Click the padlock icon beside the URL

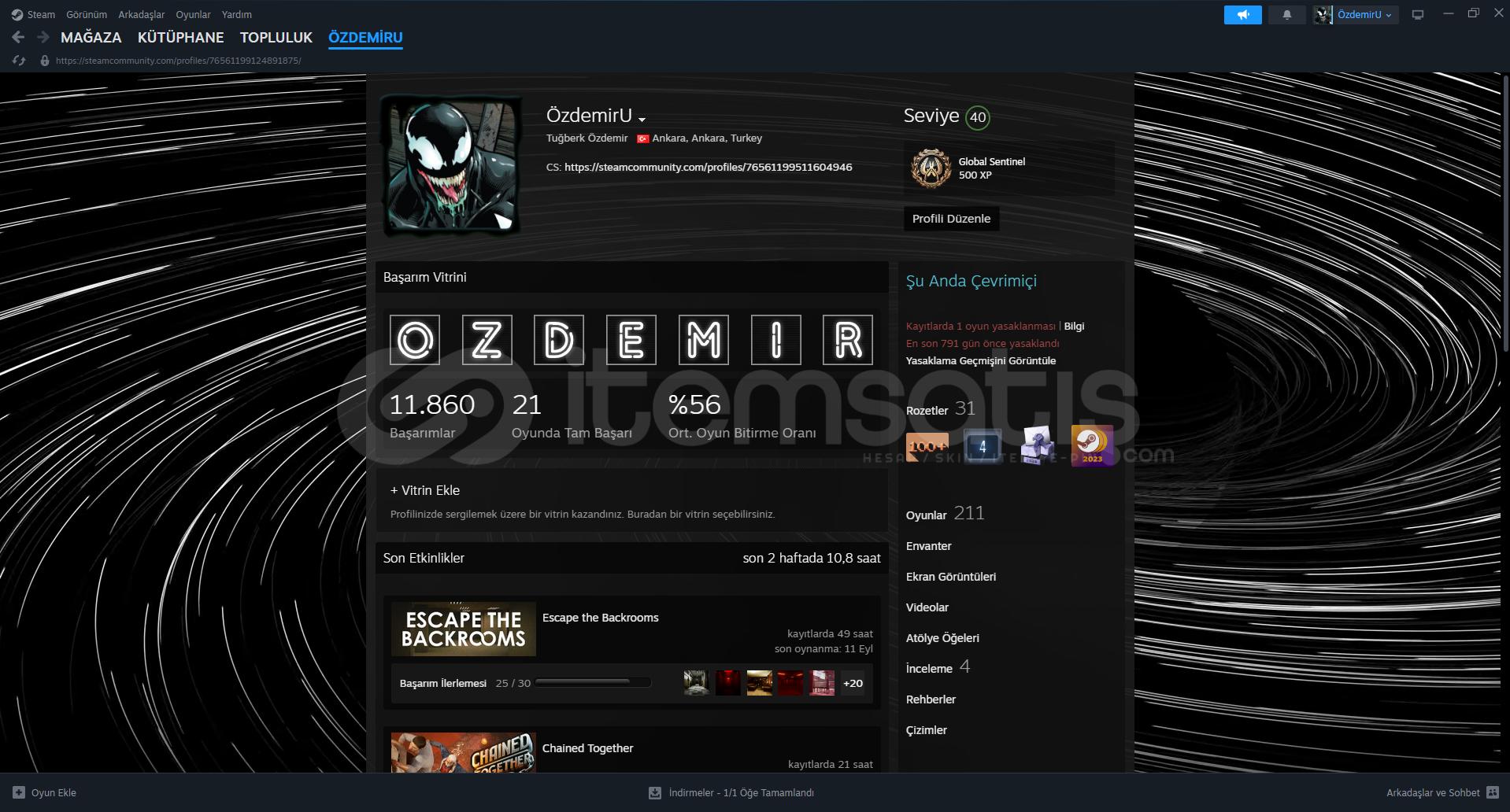coord(45,61)
